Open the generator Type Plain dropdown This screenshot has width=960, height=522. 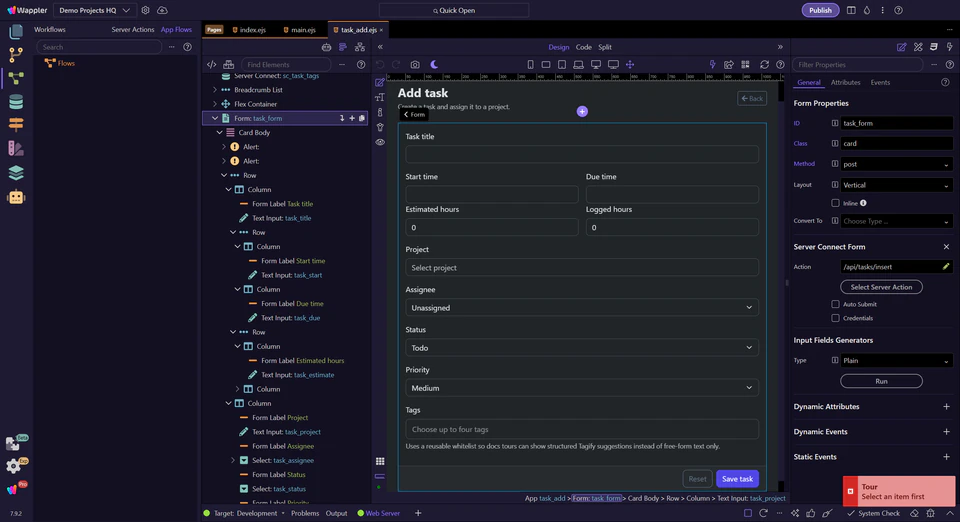(896, 360)
